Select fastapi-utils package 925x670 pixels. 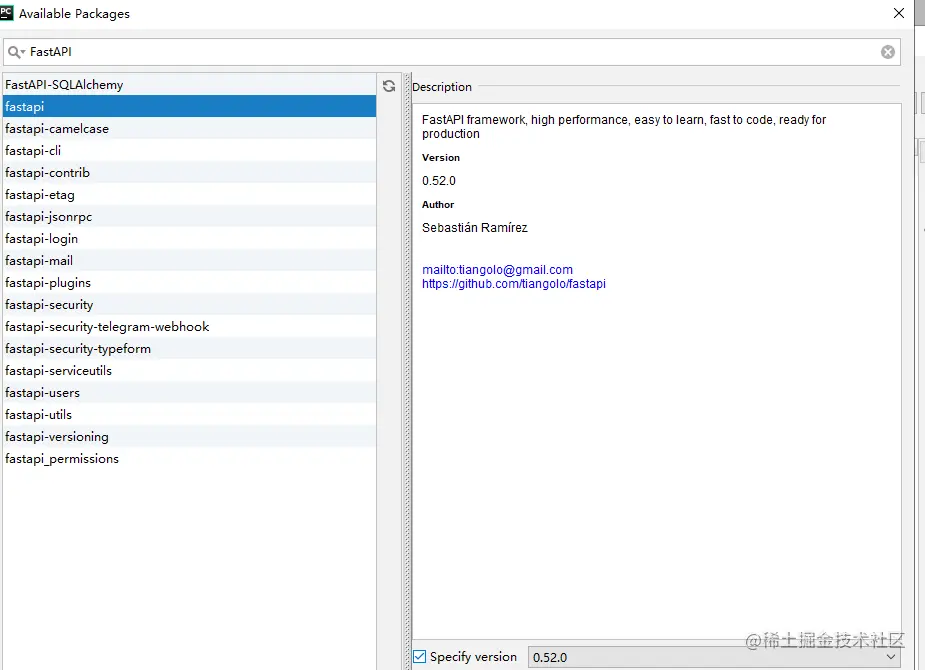[189, 415]
